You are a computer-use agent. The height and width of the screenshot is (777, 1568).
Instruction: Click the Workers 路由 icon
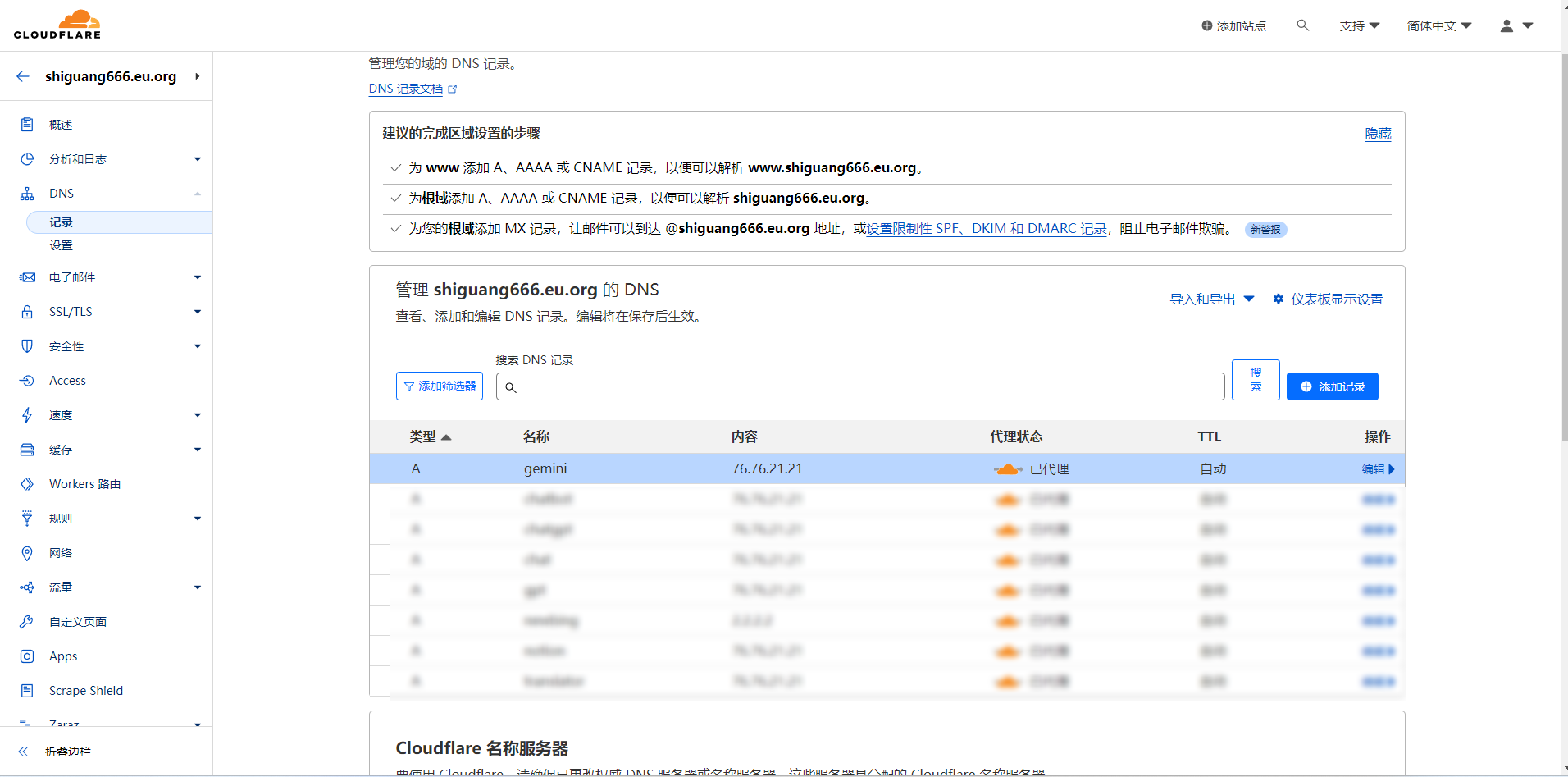click(27, 484)
